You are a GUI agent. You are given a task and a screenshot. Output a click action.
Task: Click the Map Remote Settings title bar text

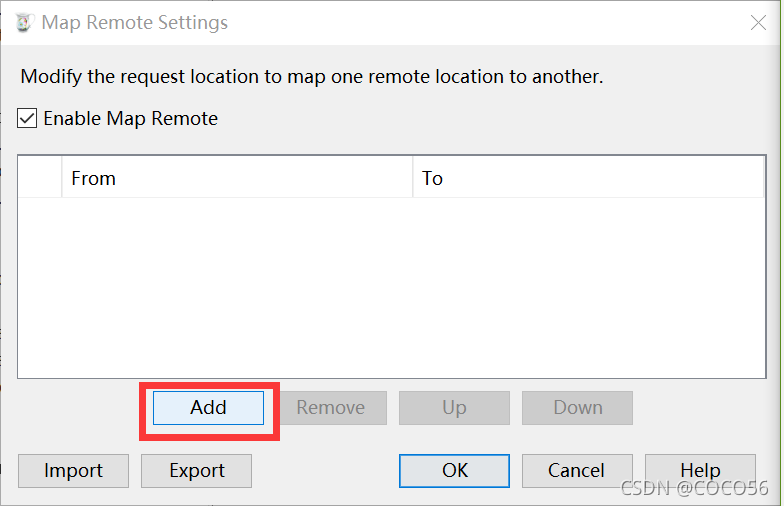coord(134,22)
